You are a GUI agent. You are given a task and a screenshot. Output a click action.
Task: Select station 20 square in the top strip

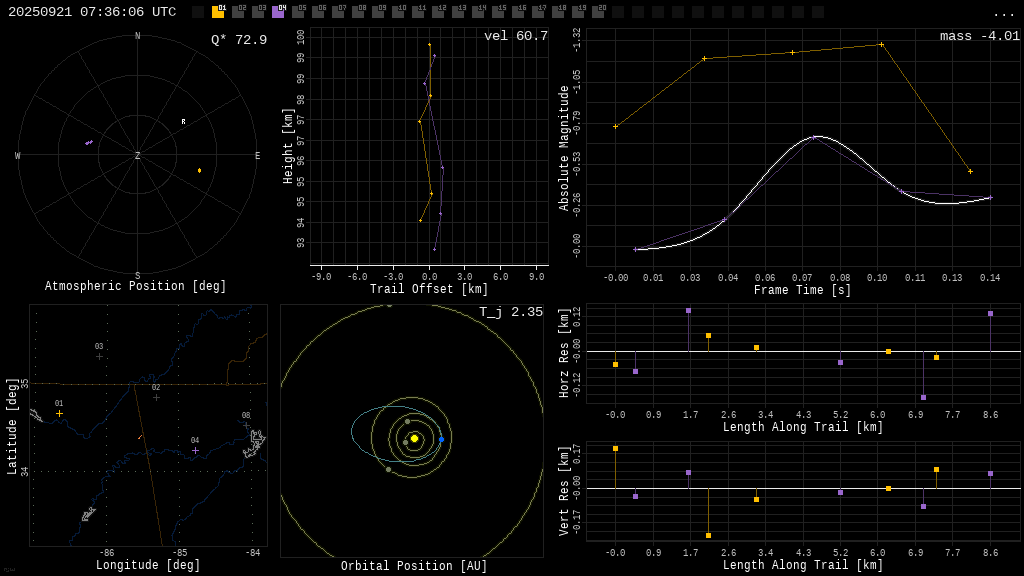pos(598,12)
